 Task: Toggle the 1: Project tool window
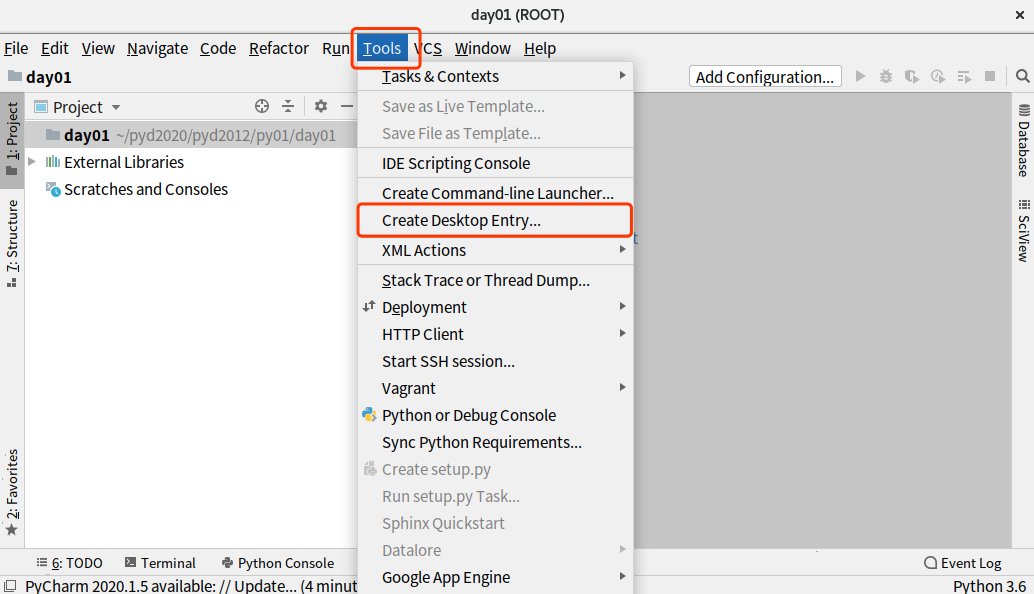pos(12,139)
